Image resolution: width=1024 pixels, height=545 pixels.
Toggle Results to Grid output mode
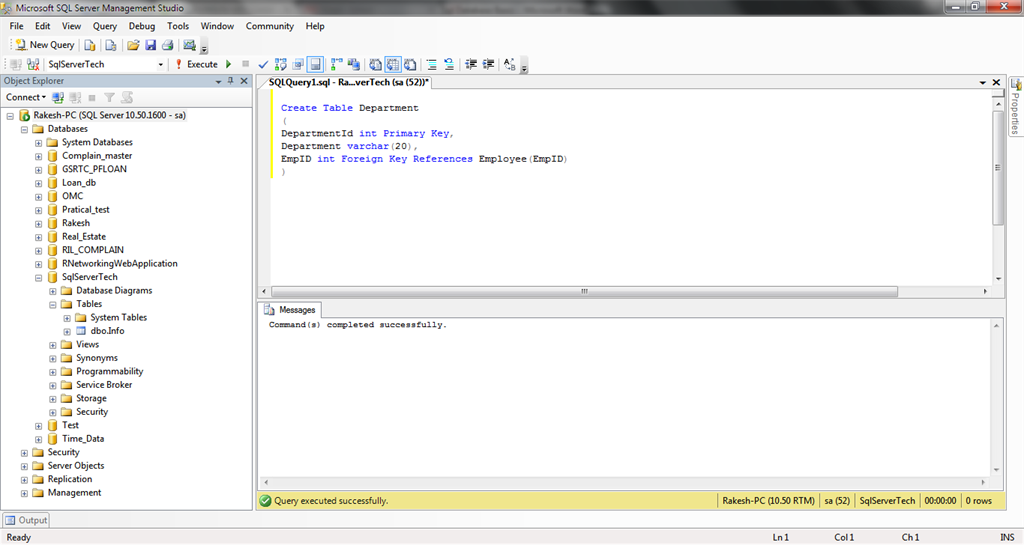pos(391,64)
